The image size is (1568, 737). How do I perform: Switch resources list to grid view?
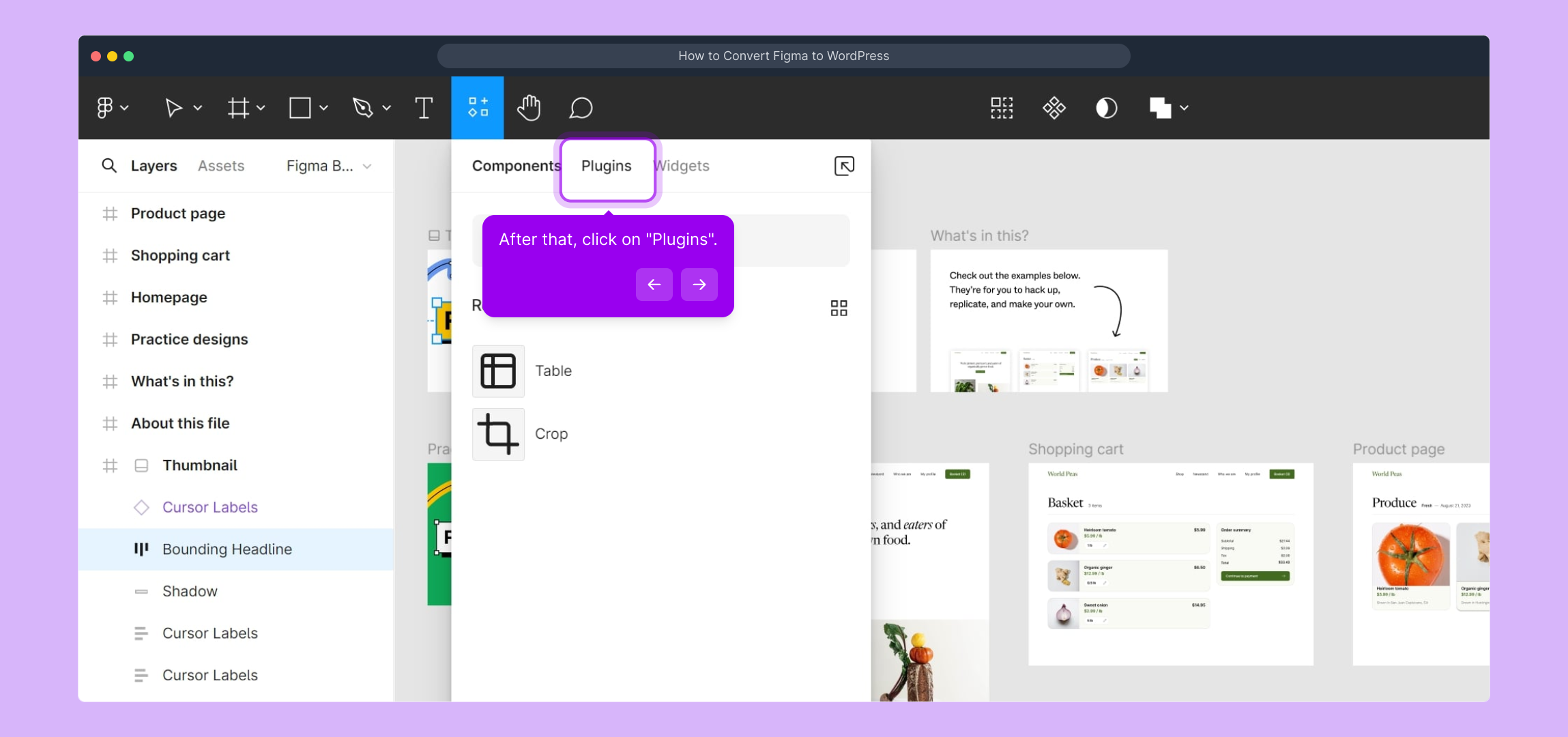[x=839, y=308]
